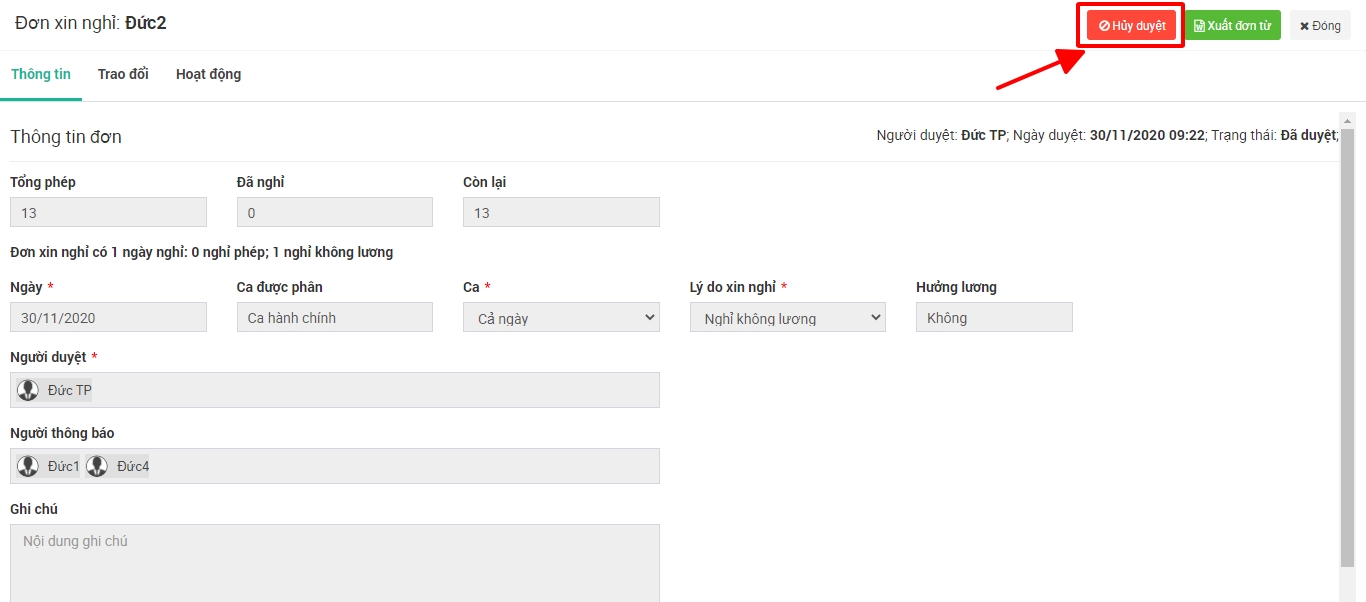Screen dimensions: 1366x602
Task: Click the Ca được phân field
Action: pos(334,318)
